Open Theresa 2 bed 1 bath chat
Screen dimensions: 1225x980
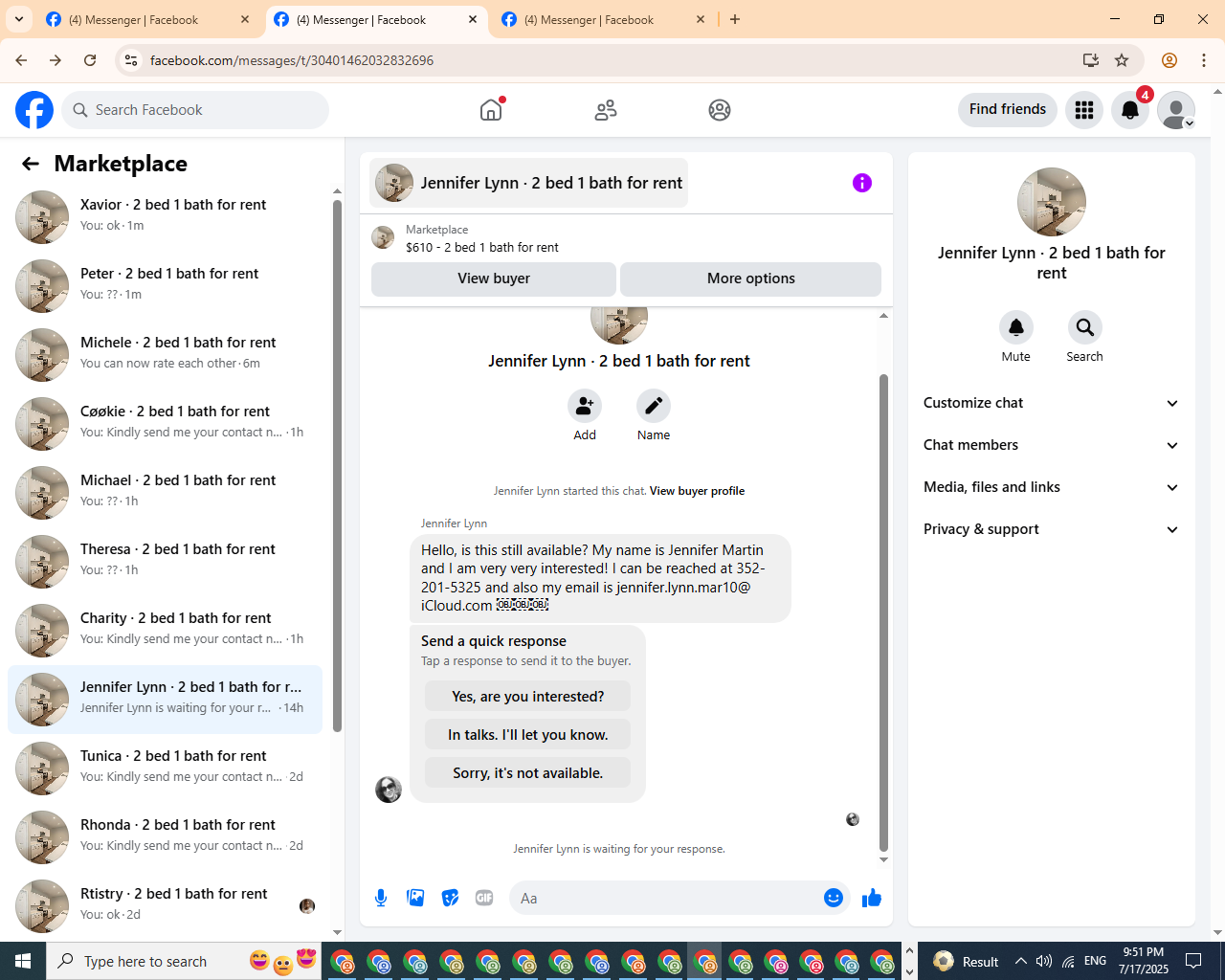(166, 562)
